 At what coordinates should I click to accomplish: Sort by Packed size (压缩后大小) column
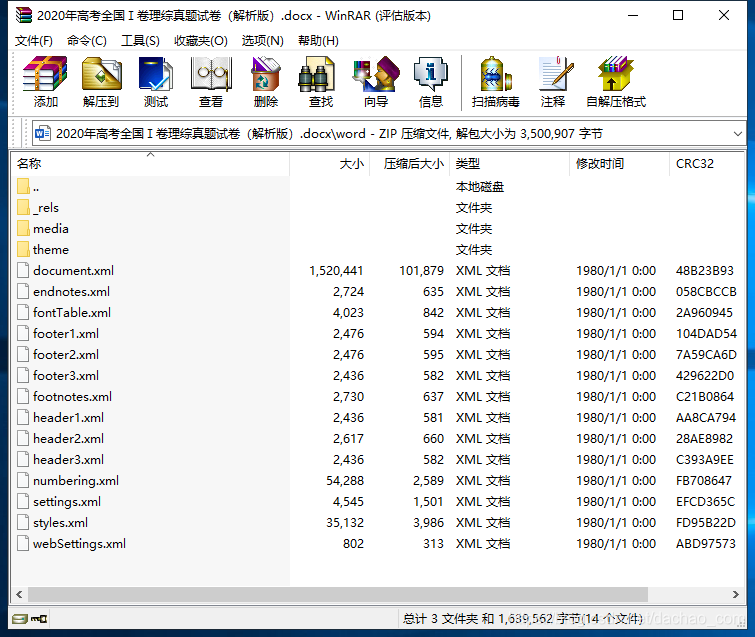point(410,164)
